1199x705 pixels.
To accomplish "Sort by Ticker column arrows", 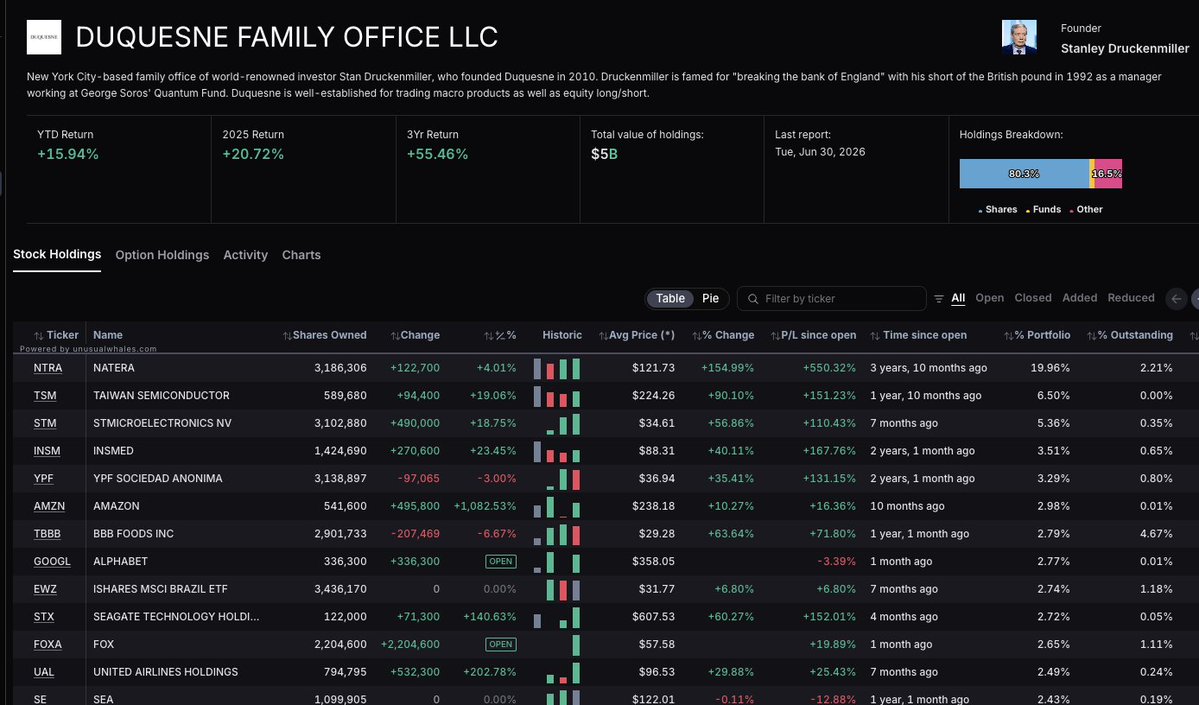I will (x=38, y=336).
